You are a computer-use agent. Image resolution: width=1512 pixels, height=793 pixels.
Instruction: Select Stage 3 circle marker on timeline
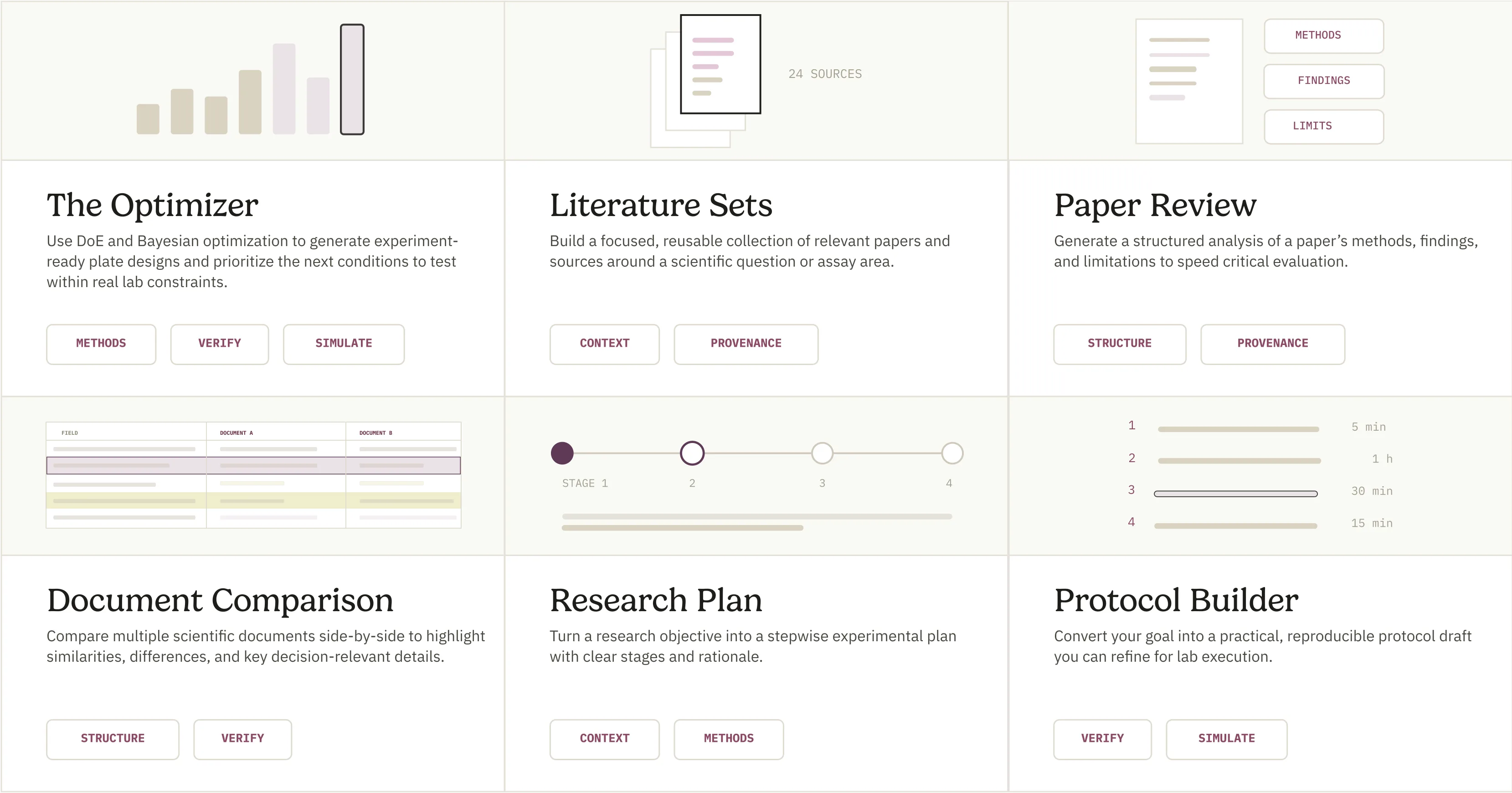[x=822, y=453]
